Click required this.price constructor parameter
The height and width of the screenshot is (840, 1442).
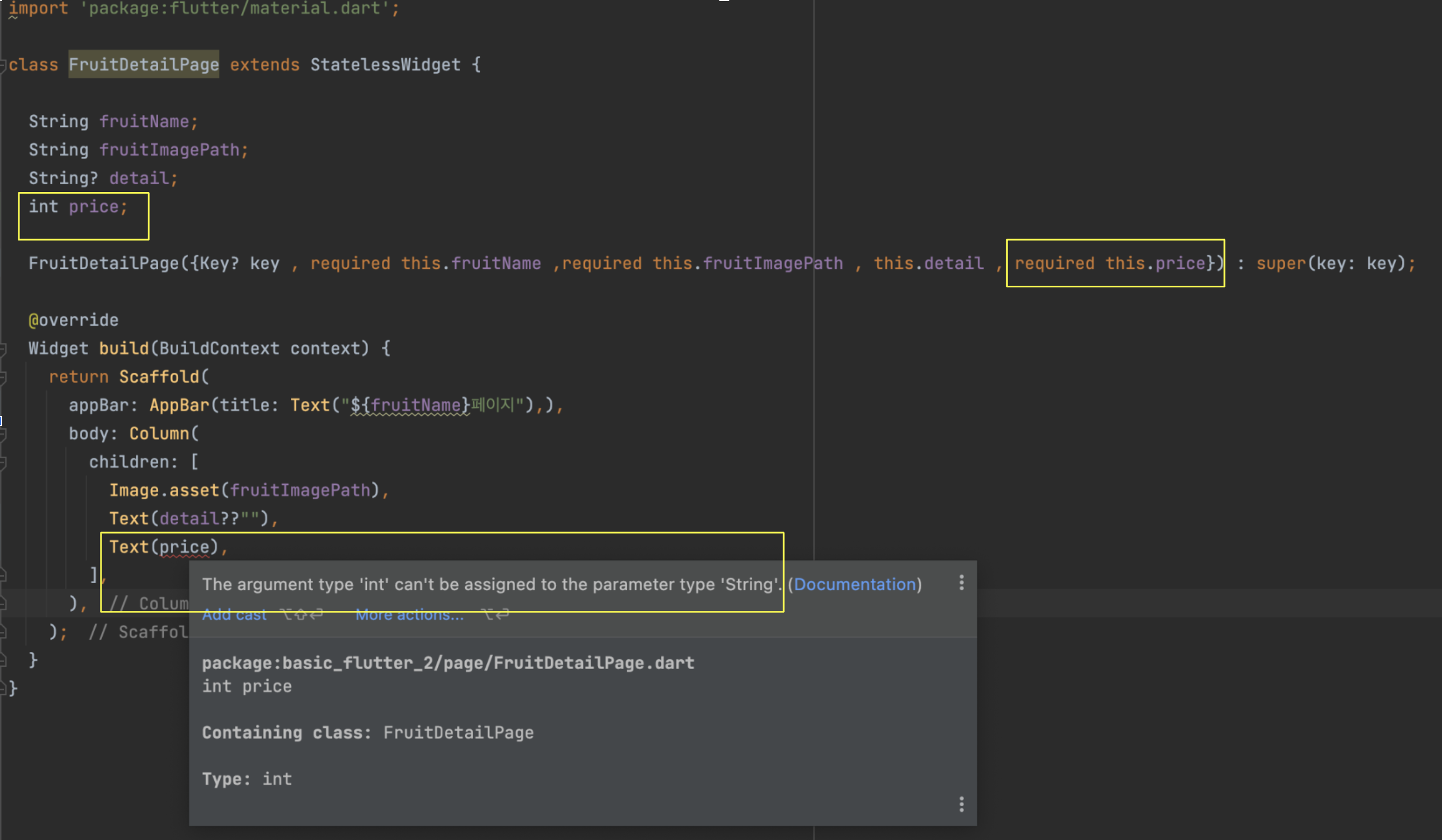pos(1110,264)
